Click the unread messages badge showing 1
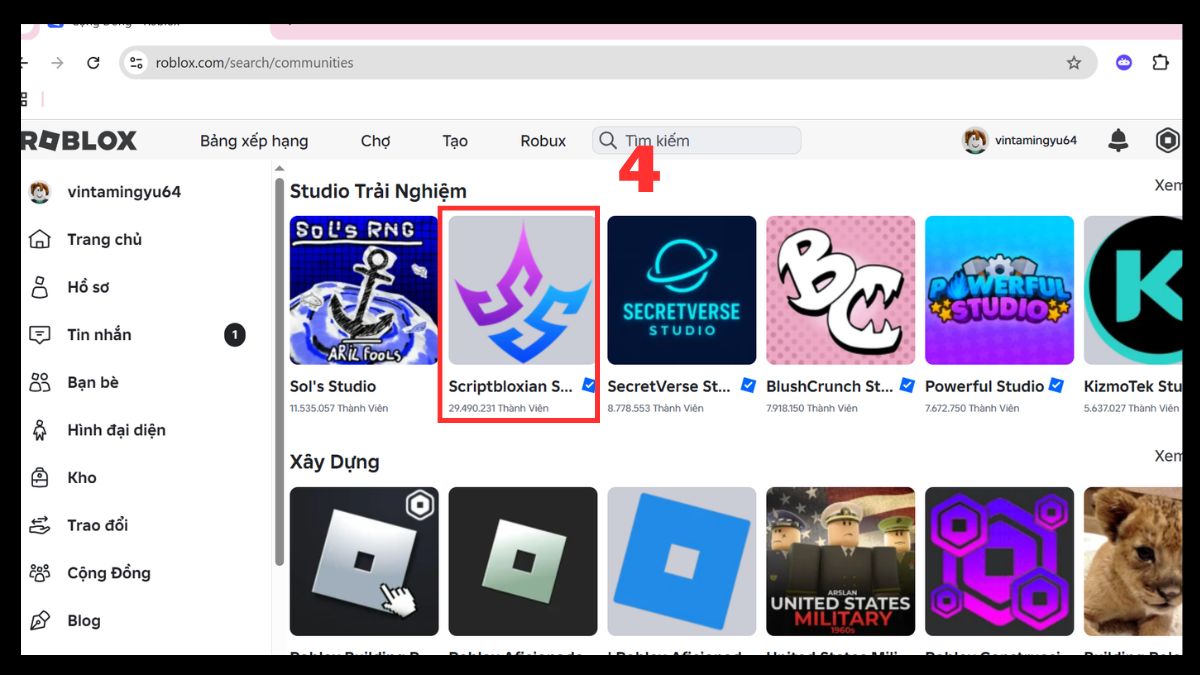Viewport: 1200px width, 675px height. click(235, 335)
